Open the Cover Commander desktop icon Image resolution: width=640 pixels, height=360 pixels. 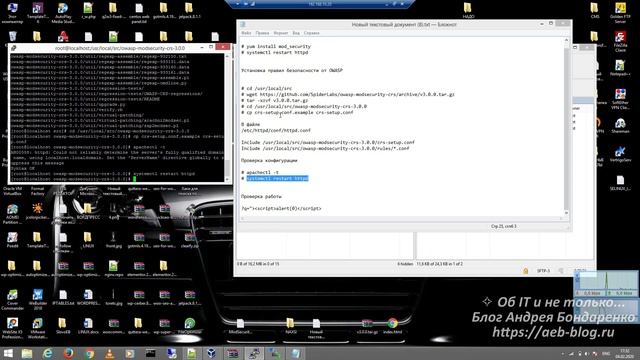pos(12,299)
